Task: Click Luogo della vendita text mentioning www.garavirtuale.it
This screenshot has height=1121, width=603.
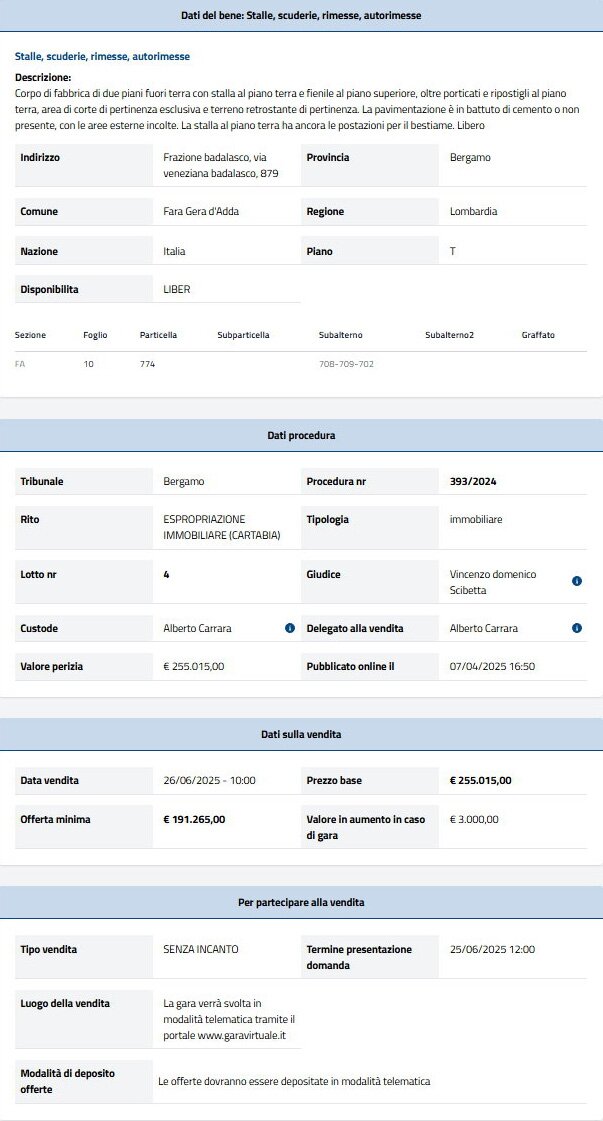Action: coord(229,1019)
